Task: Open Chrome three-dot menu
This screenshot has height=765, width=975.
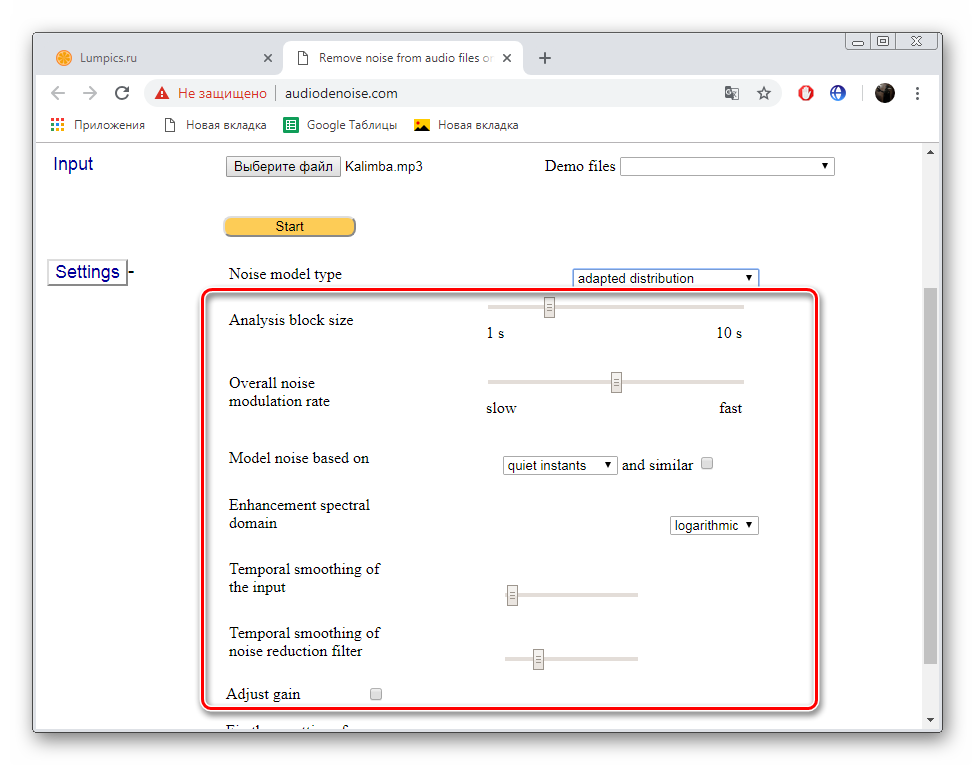Action: (x=918, y=93)
